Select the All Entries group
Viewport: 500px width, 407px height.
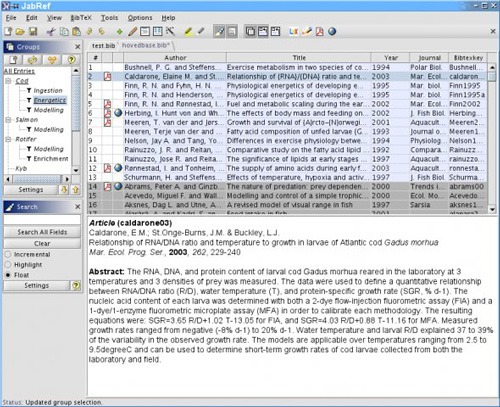19,71
